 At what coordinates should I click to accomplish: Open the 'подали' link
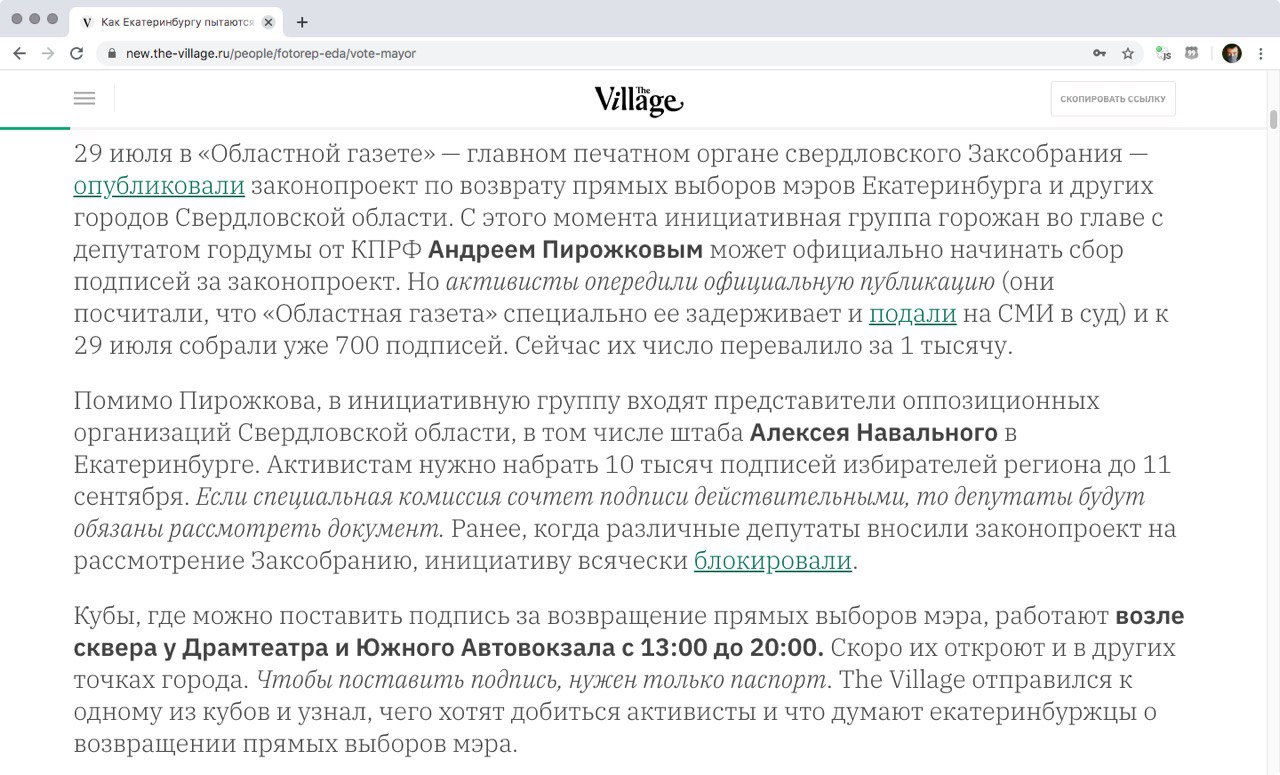[x=913, y=314]
